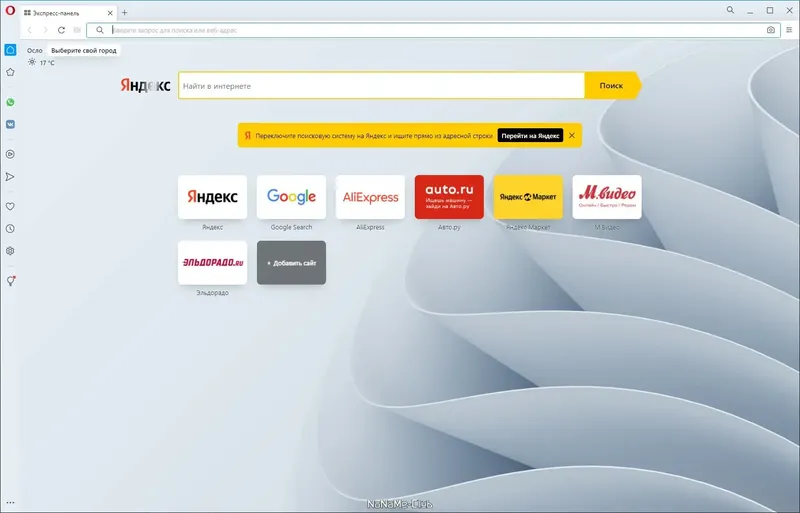Screen dimensions: 800x513
Task: Dismiss the yellow Yandex banner
Action: pos(572,136)
